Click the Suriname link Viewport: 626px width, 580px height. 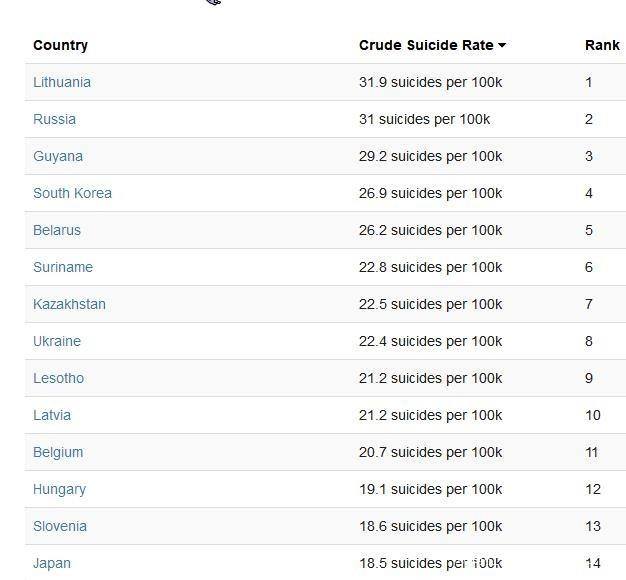point(63,267)
